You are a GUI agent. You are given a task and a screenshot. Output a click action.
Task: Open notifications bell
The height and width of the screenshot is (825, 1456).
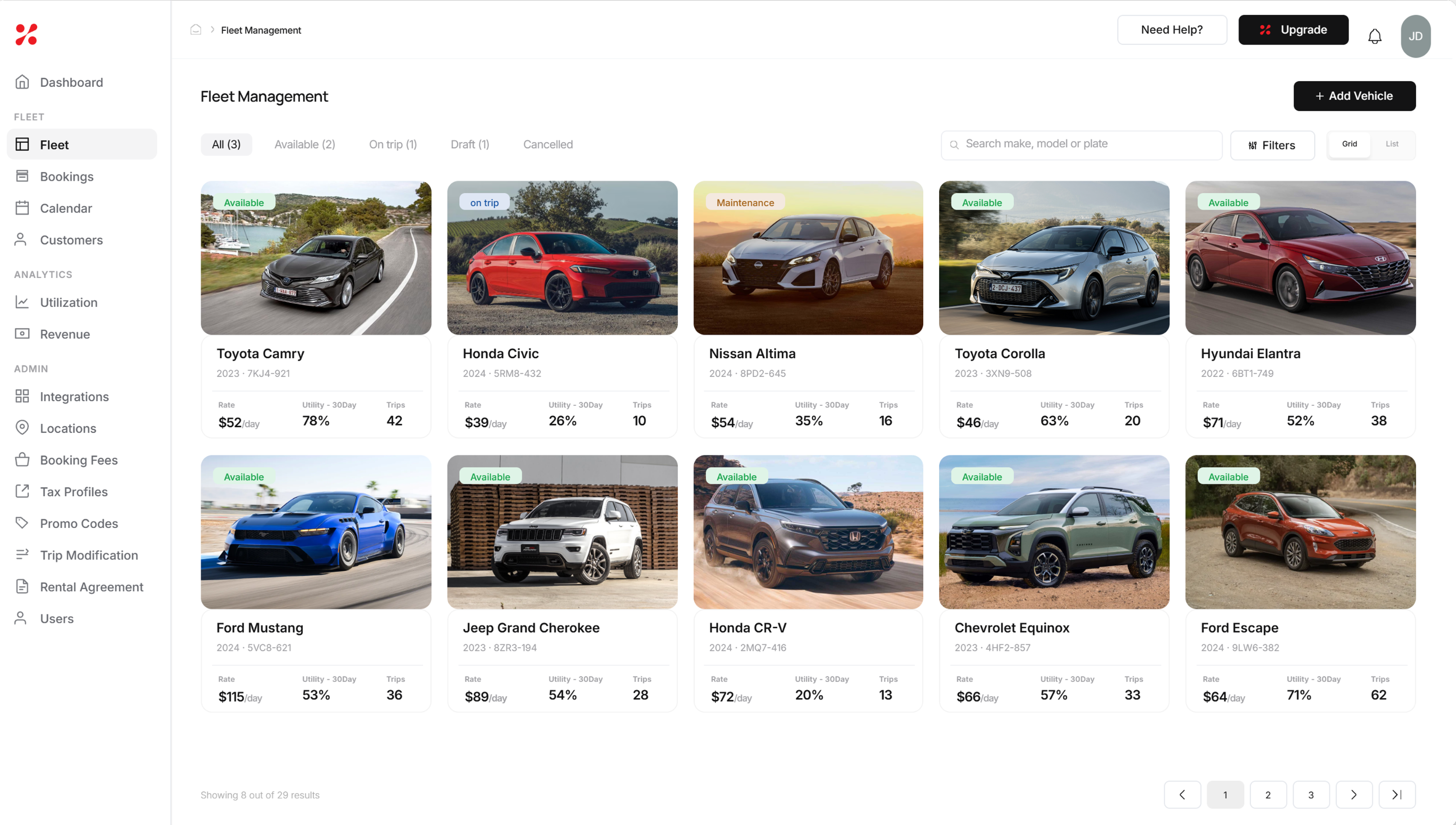tap(1374, 36)
